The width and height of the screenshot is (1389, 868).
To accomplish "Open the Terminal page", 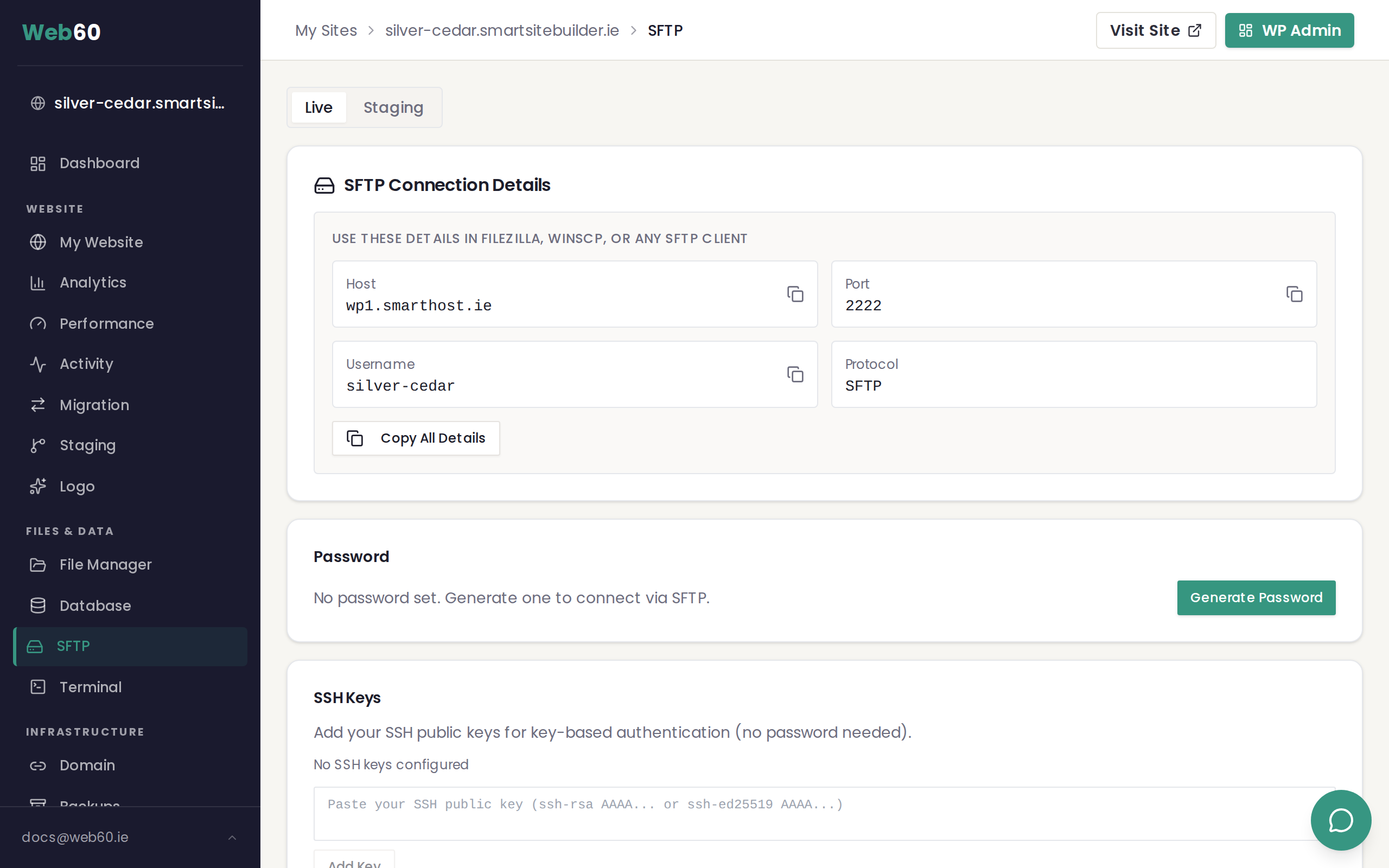I will [90, 687].
